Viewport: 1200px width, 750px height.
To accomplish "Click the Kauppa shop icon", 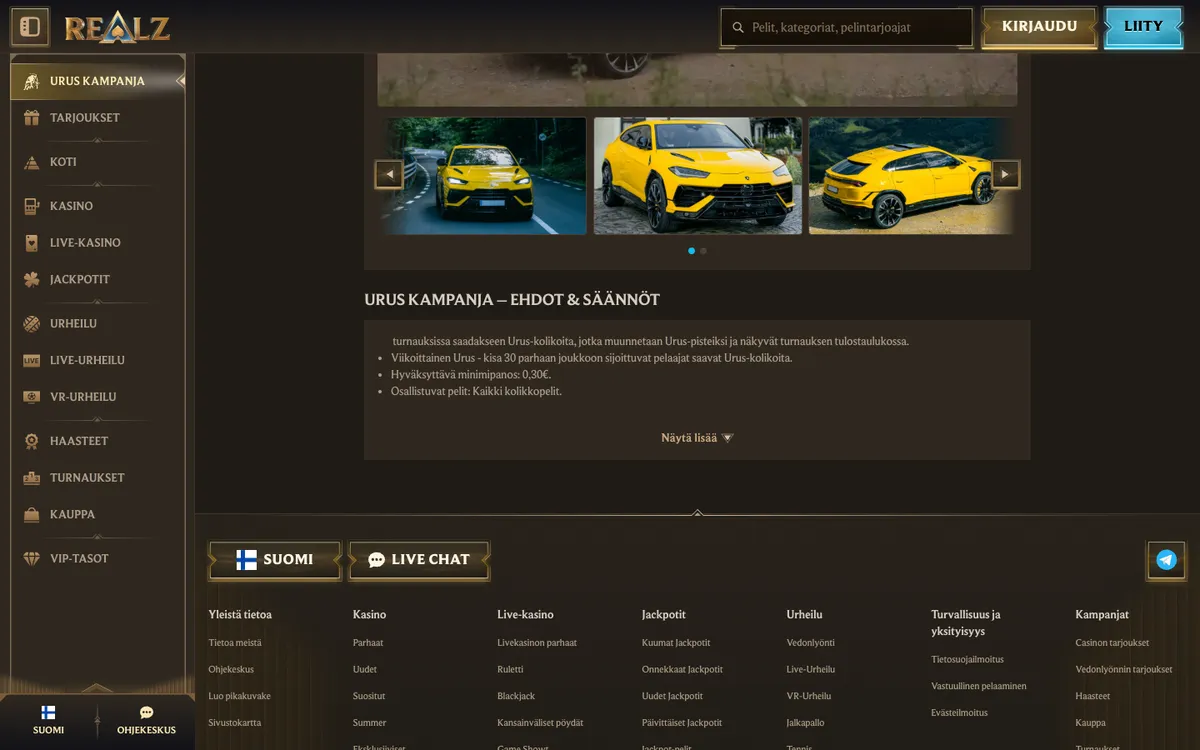I will coord(31,515).
